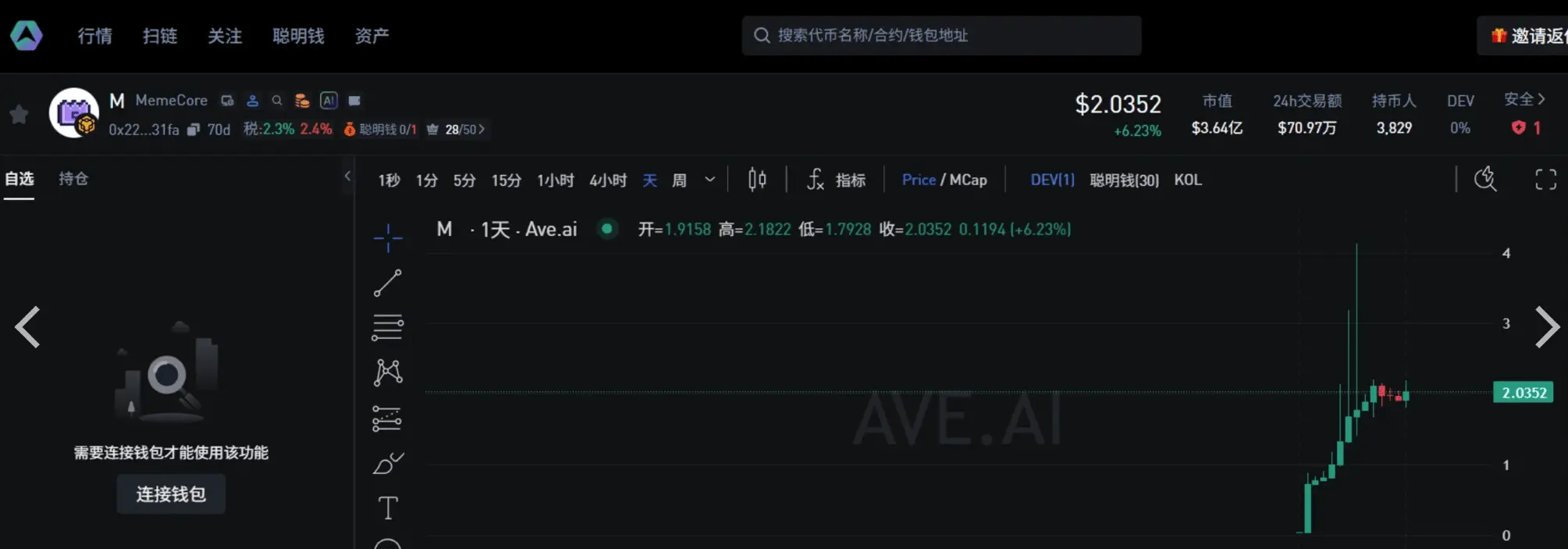Select the 周 weekly timeframe
Image resolution: width=1568 pixels, height=549 pixels.
point(679,180)
